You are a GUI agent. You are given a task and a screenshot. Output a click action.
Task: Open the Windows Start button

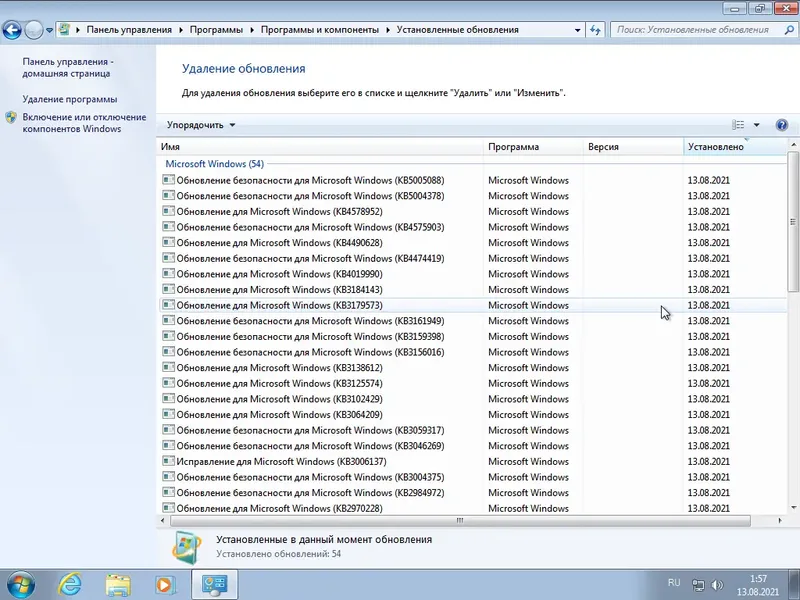[x=20, y=585]
